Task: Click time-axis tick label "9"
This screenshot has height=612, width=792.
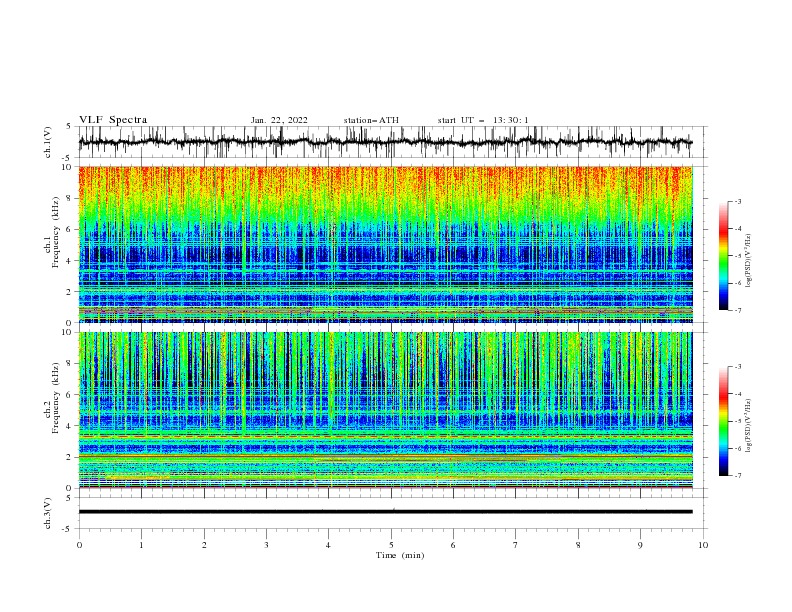Action: pyautogui.click(x=640, y=545)
